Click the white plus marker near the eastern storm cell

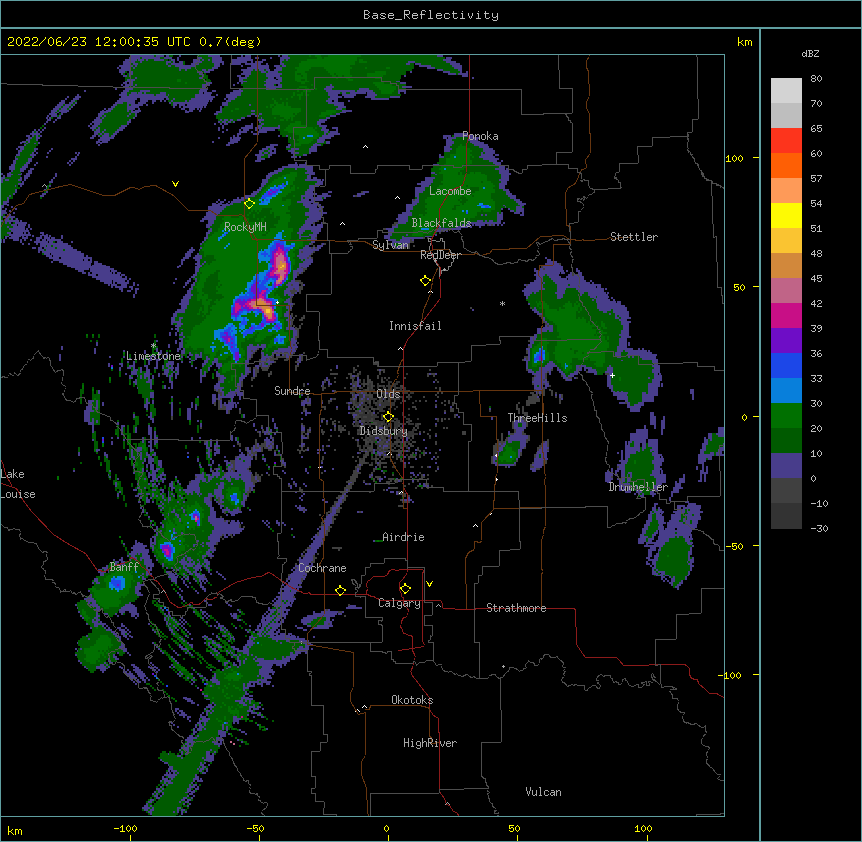click(x=612, y=375)
